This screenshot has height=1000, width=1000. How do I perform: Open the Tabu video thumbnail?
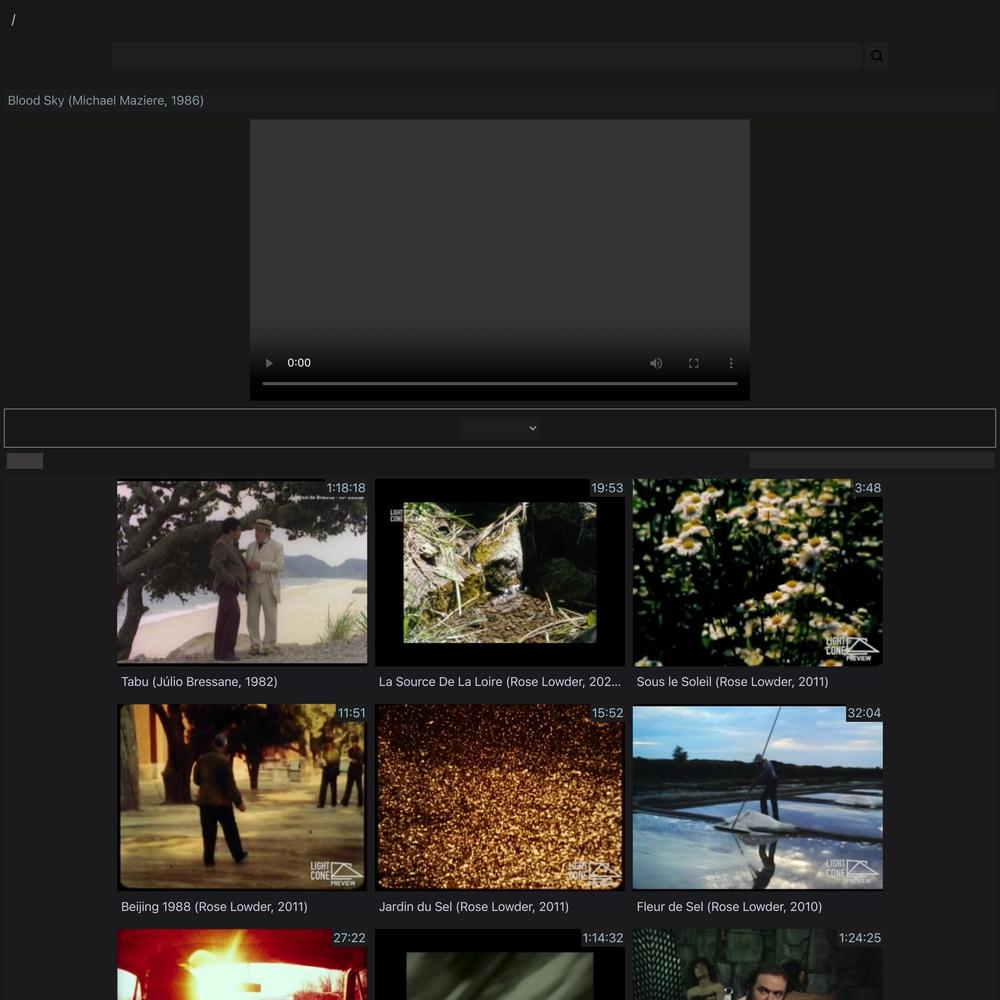pos(242,572)
